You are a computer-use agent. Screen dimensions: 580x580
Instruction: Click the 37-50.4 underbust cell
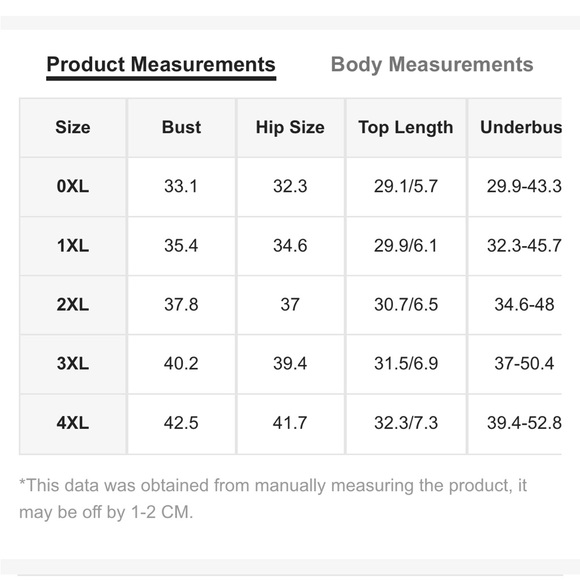coord(515,364)
